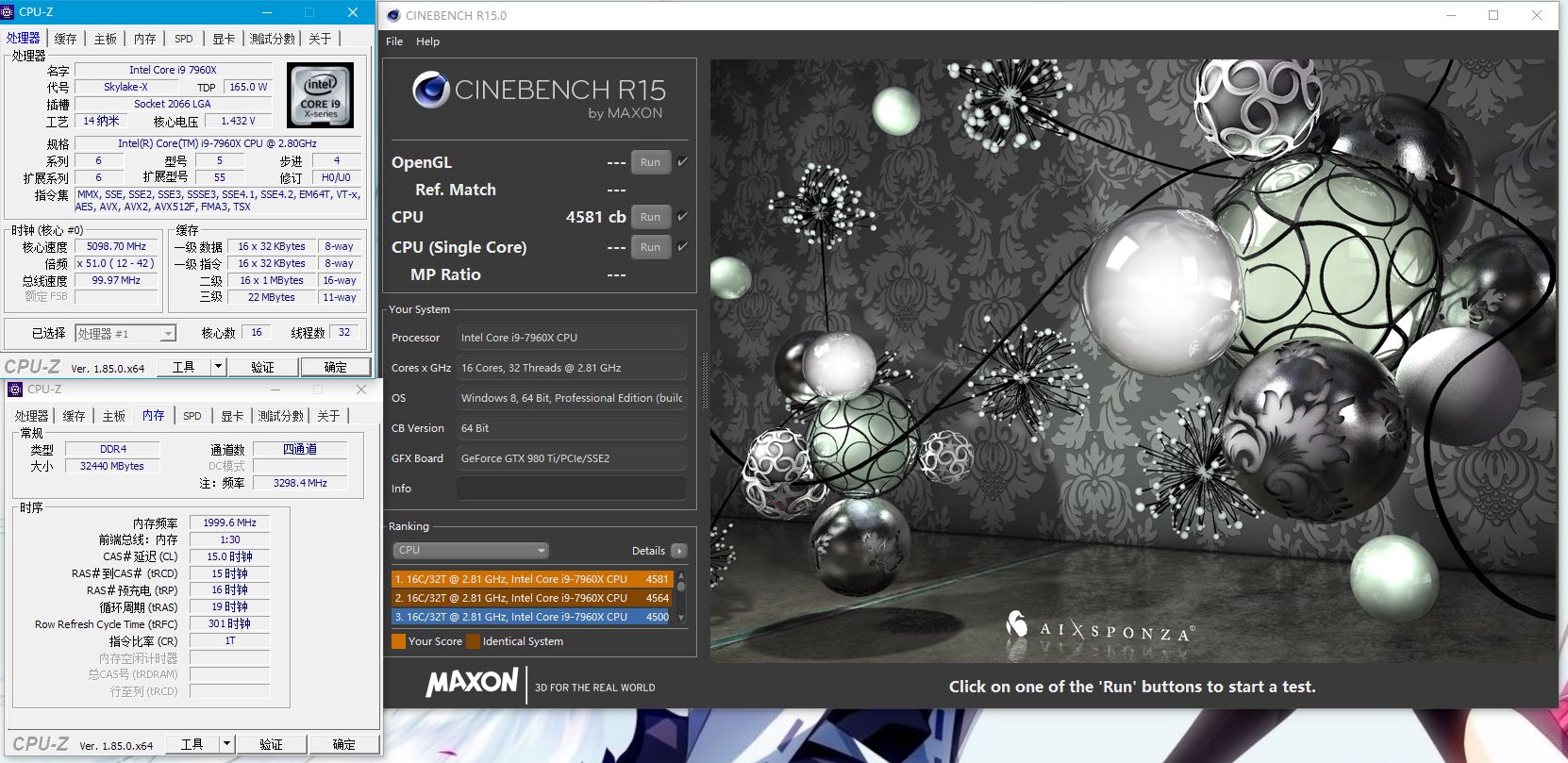
Task: Select ranking entry 2 with score 4564
Action: 531,598
